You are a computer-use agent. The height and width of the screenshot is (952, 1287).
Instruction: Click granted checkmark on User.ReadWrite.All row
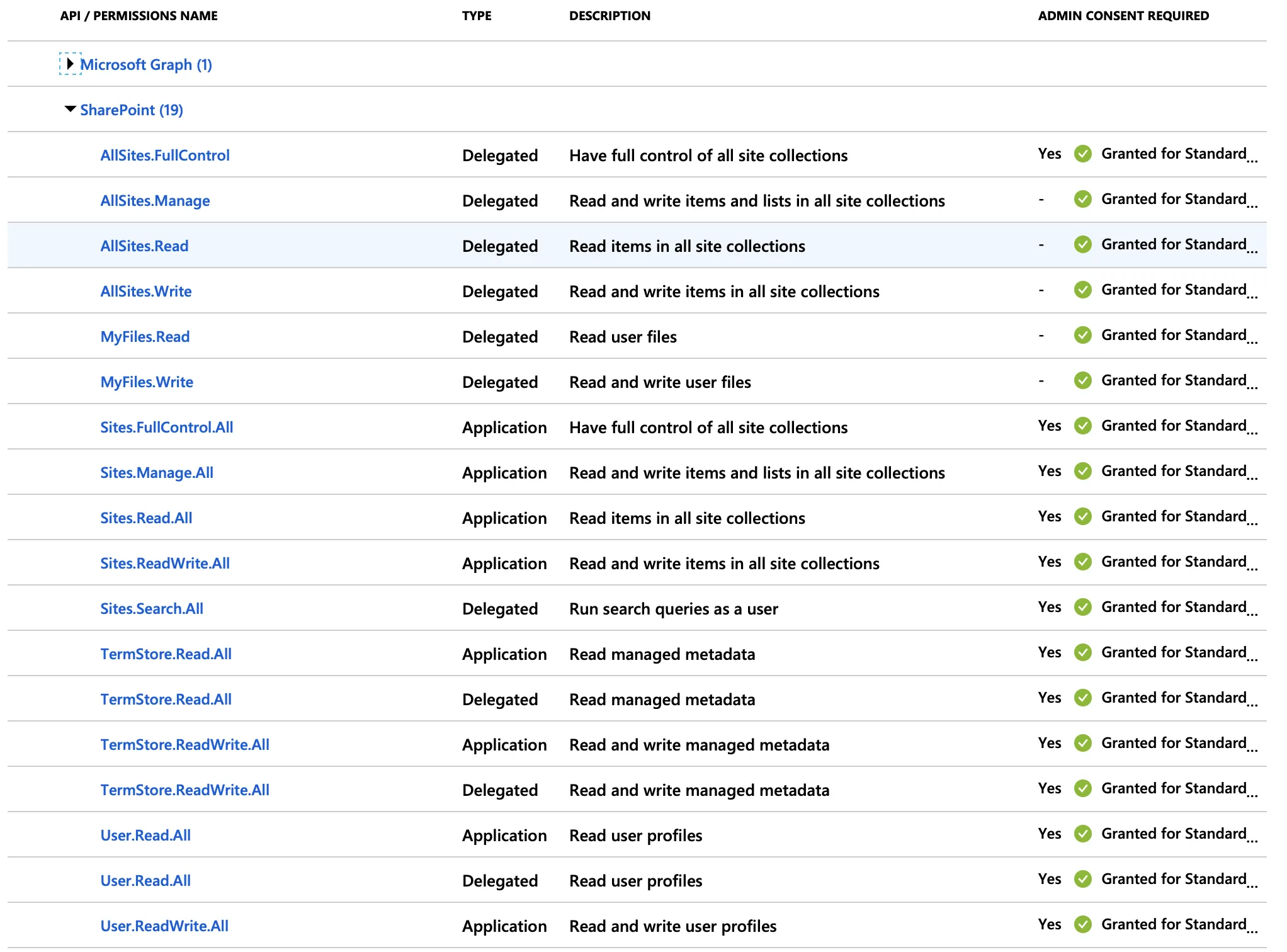coord(1082,924)
